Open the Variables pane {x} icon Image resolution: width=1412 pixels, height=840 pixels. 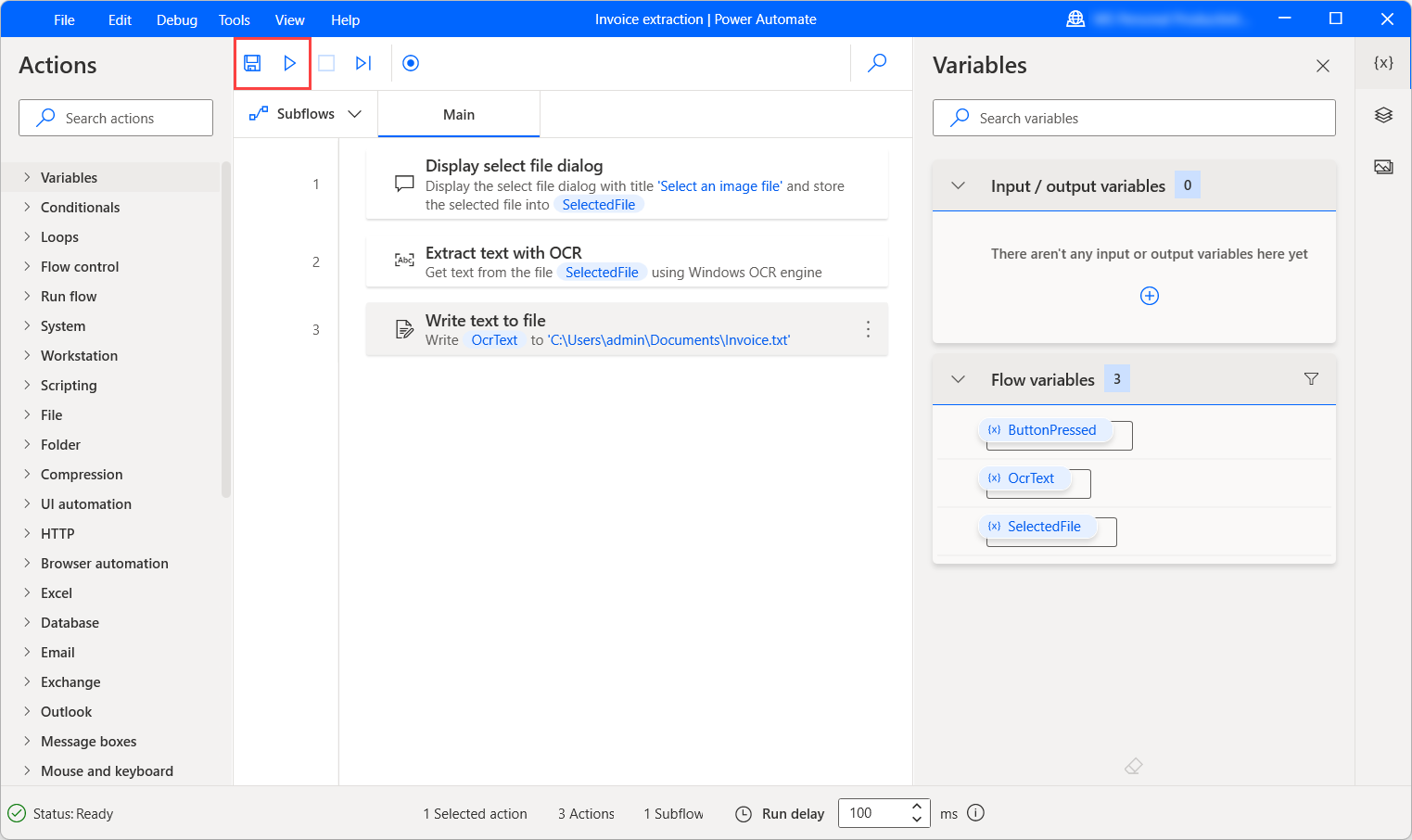[1383, 63]
